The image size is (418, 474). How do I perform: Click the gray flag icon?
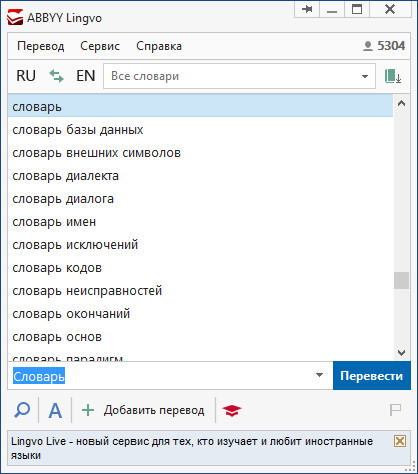click(395, 410)
